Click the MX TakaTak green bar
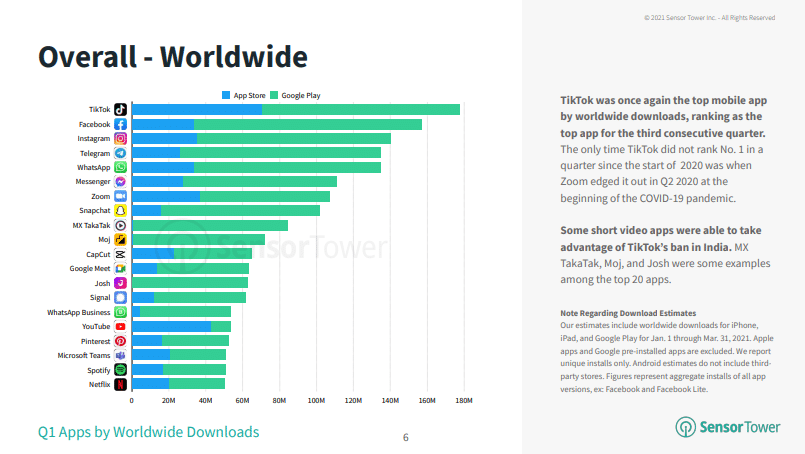This screenshot has width=805, height=454. (x=210, y=225)
